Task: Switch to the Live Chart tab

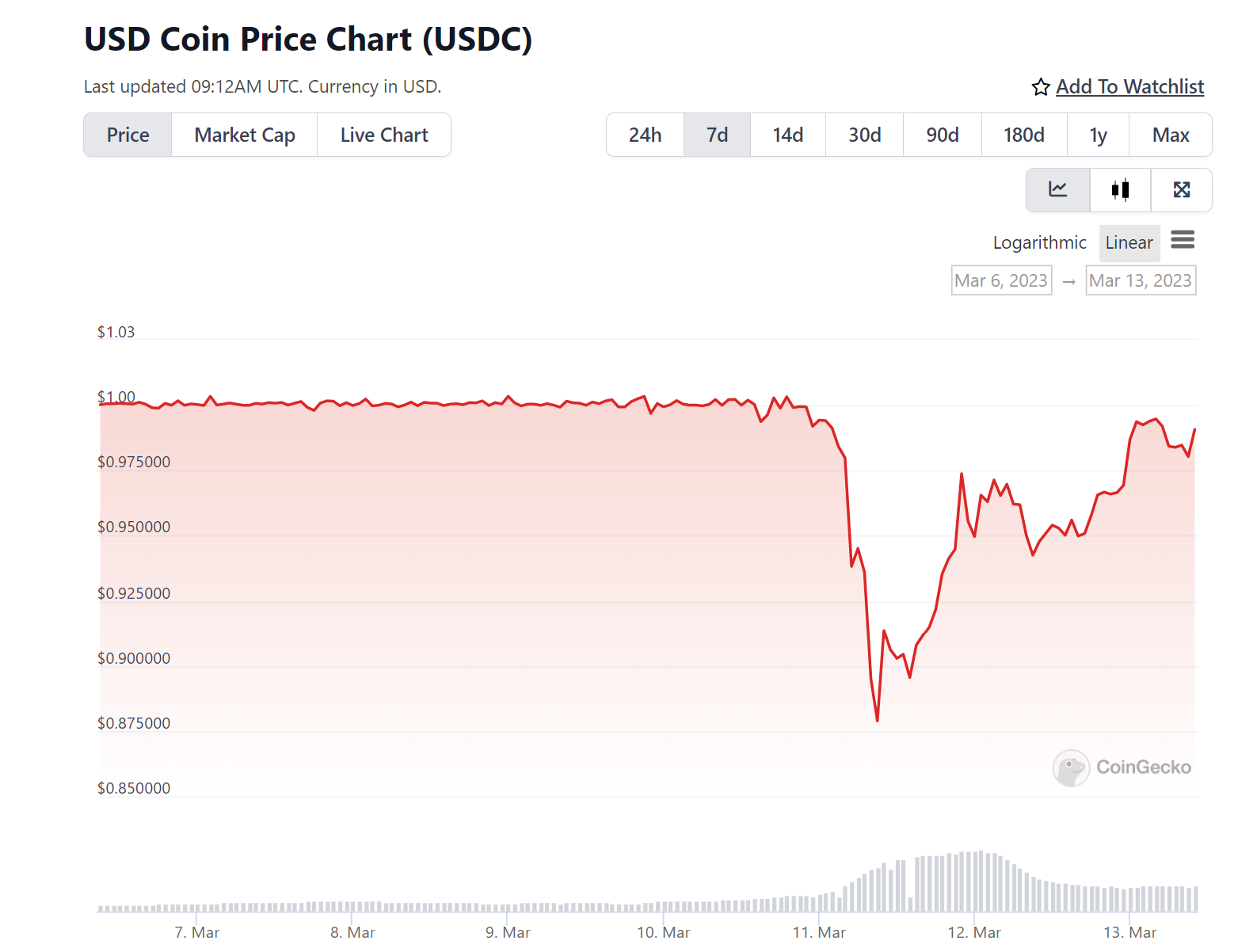Action: [x=384, y=135]
